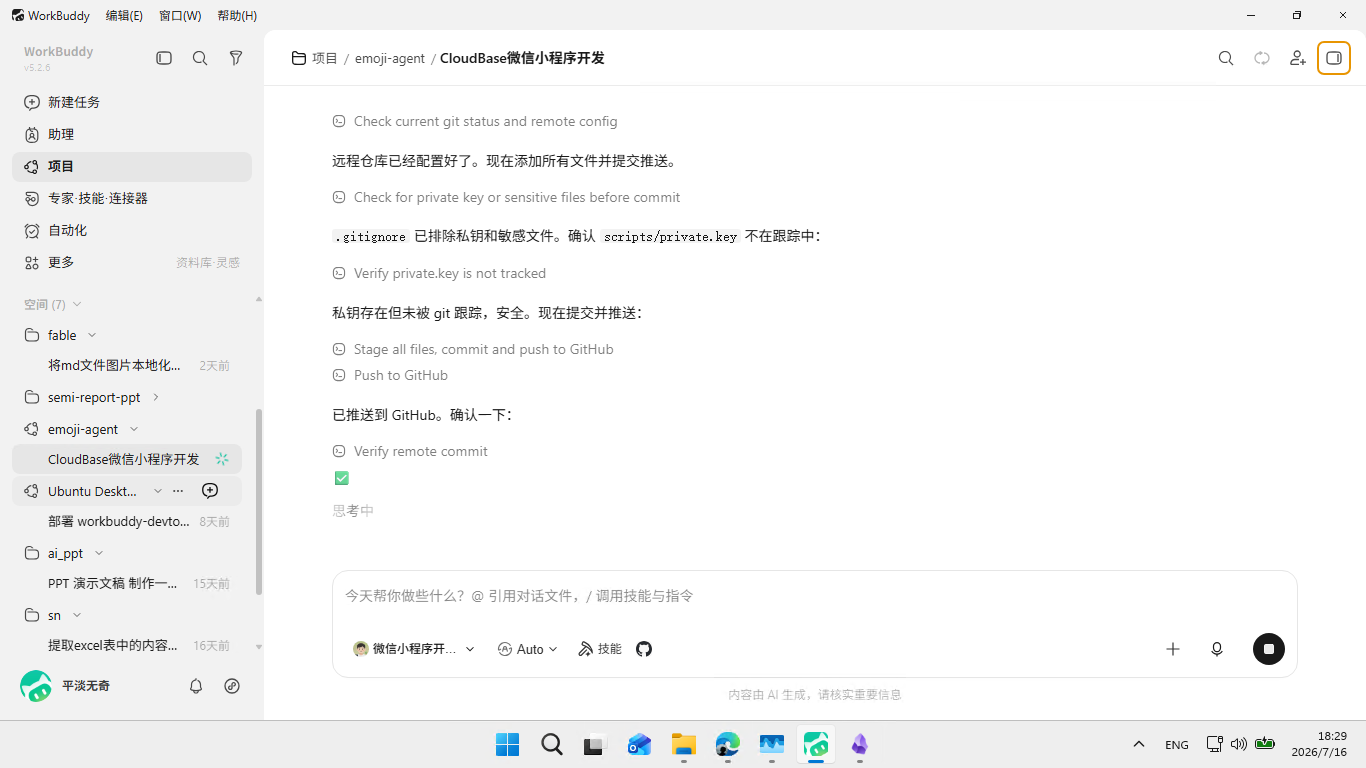
Task: Click the message input field
Action: [x=814, y=596]
